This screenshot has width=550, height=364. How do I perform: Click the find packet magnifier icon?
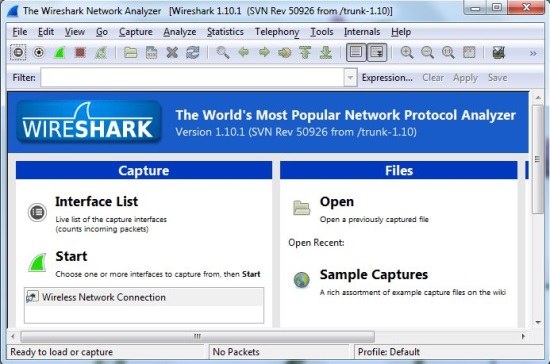coord(223,53)
